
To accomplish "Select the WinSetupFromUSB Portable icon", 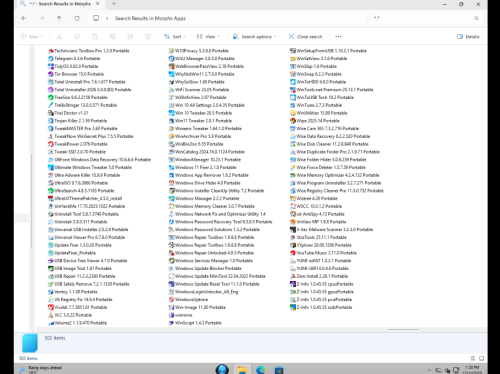I will pos(293,51).
